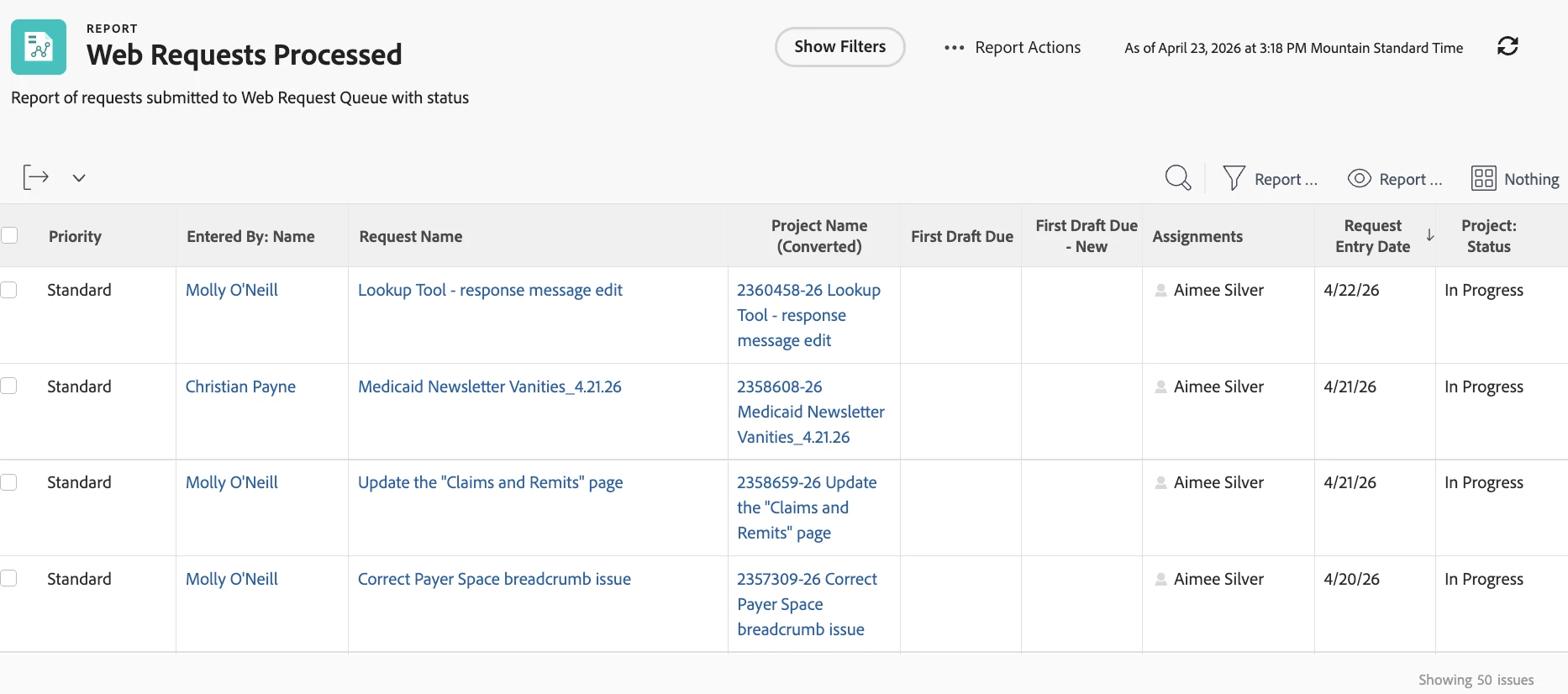Viewport: 1568px width, 694px height.
Task: Click the Report Actions ellipsis icon
Action: (954, 48)
